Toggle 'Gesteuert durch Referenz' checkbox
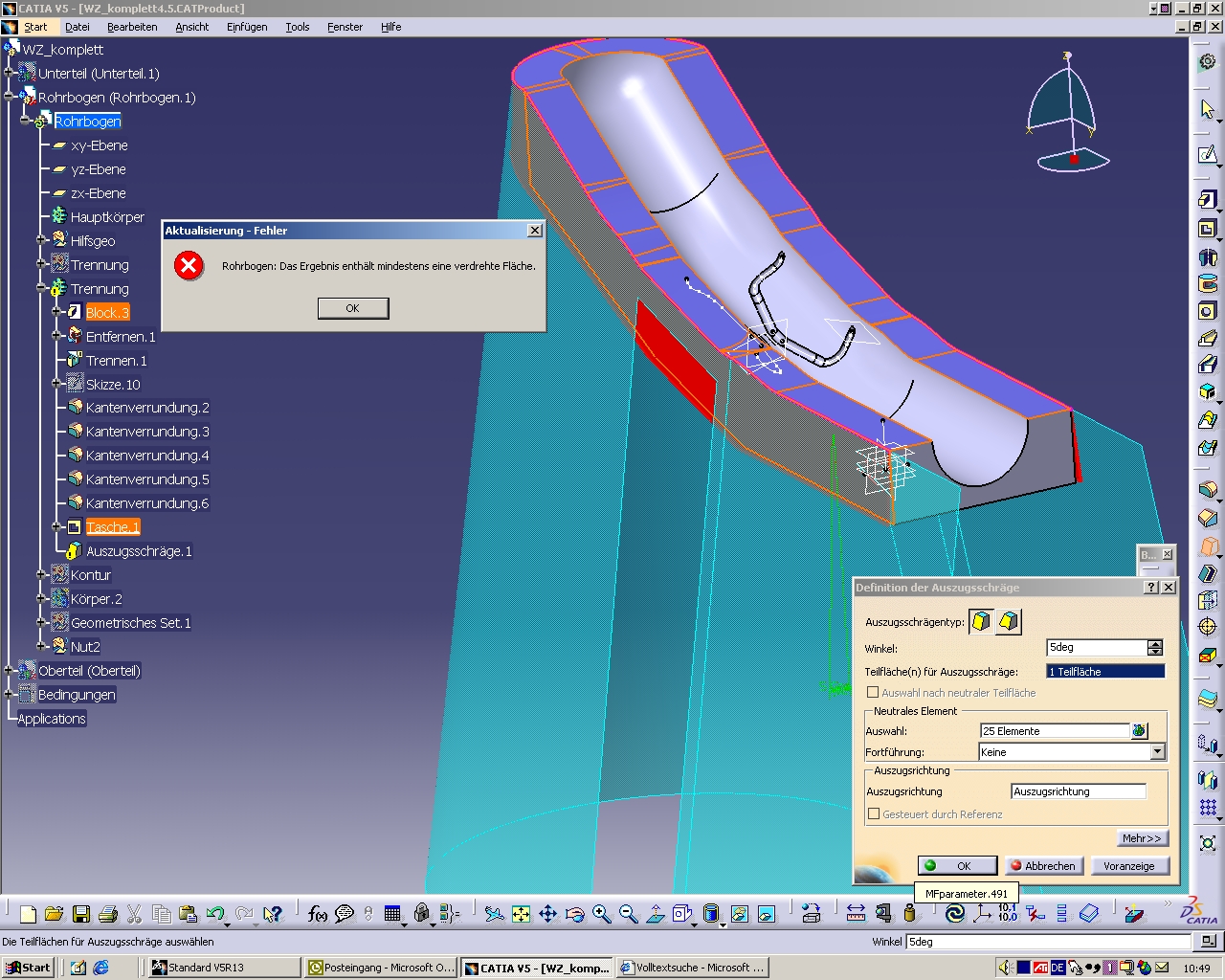Image resolution: width=1225 pixels, height=980 pixels. tap(873, 813)
